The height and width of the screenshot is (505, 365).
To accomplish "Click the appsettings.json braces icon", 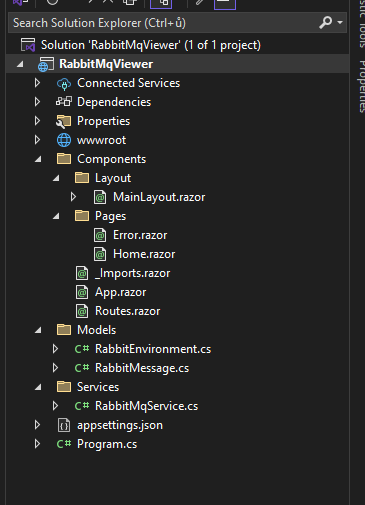I will [64, 425].
